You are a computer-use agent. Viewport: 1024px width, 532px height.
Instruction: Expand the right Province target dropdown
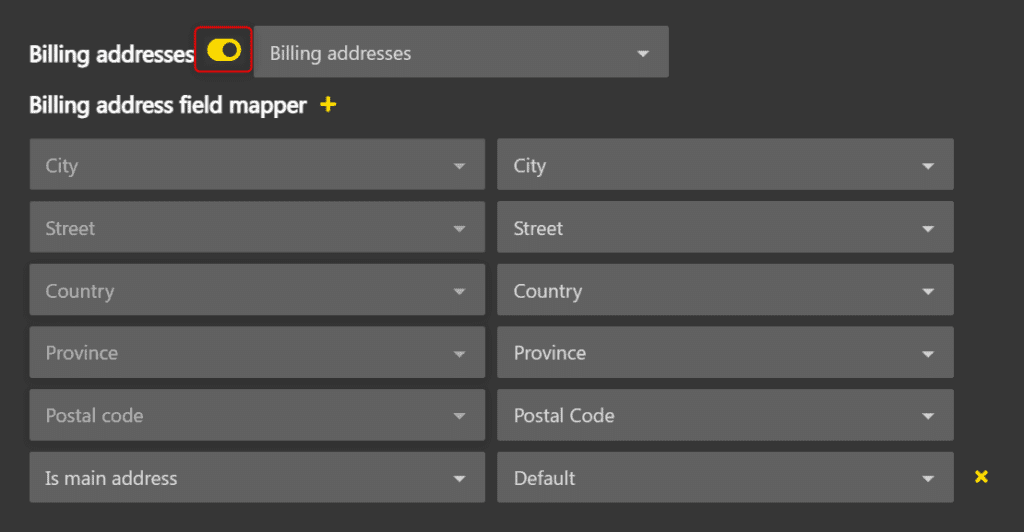(x=724, y=353)
